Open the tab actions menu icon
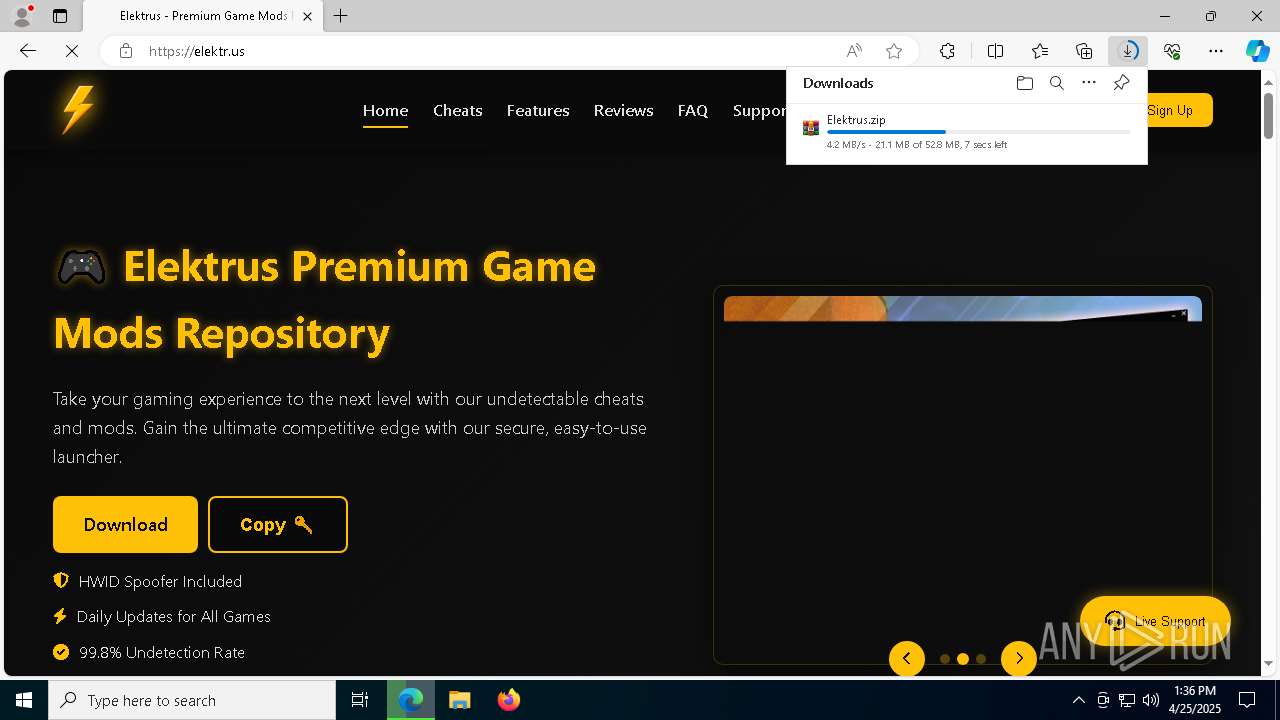 tap(60, 16)
